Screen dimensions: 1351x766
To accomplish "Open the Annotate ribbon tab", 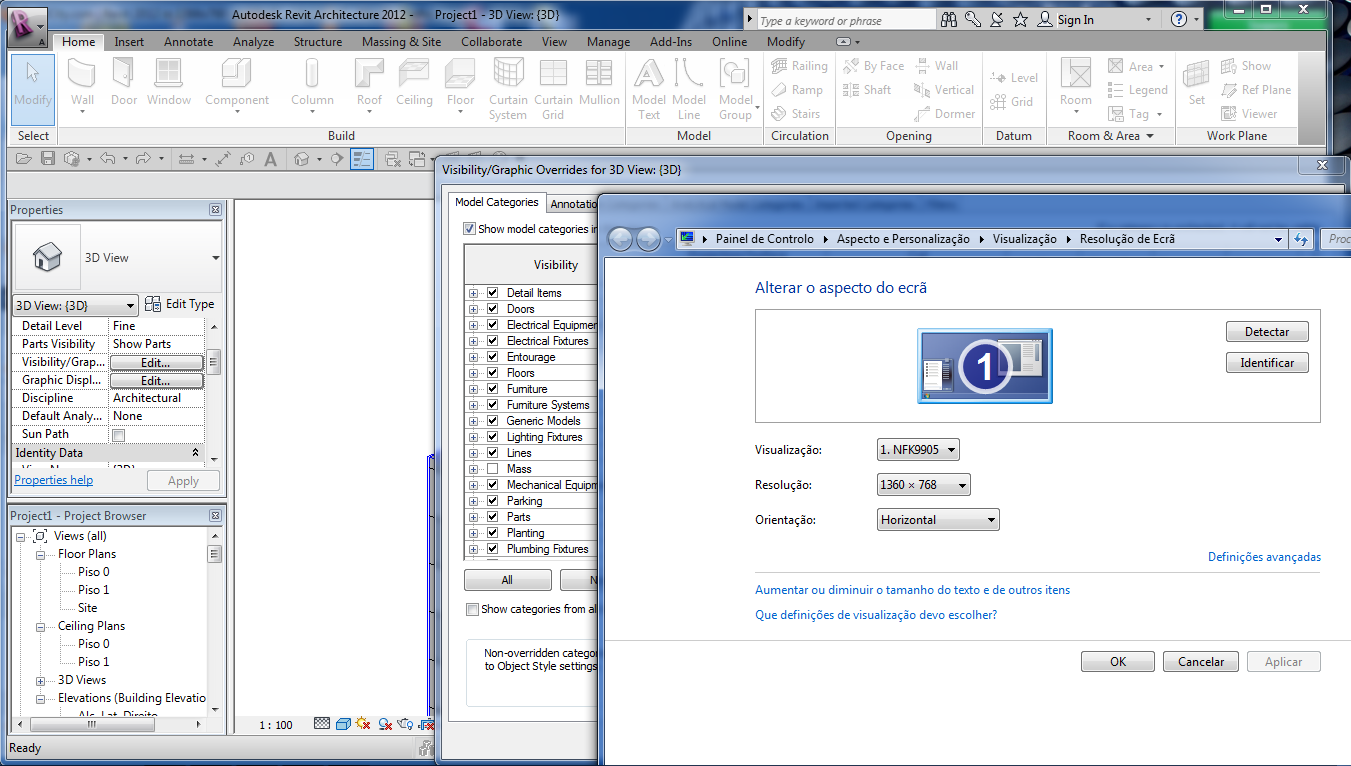I will click(189, 42).
